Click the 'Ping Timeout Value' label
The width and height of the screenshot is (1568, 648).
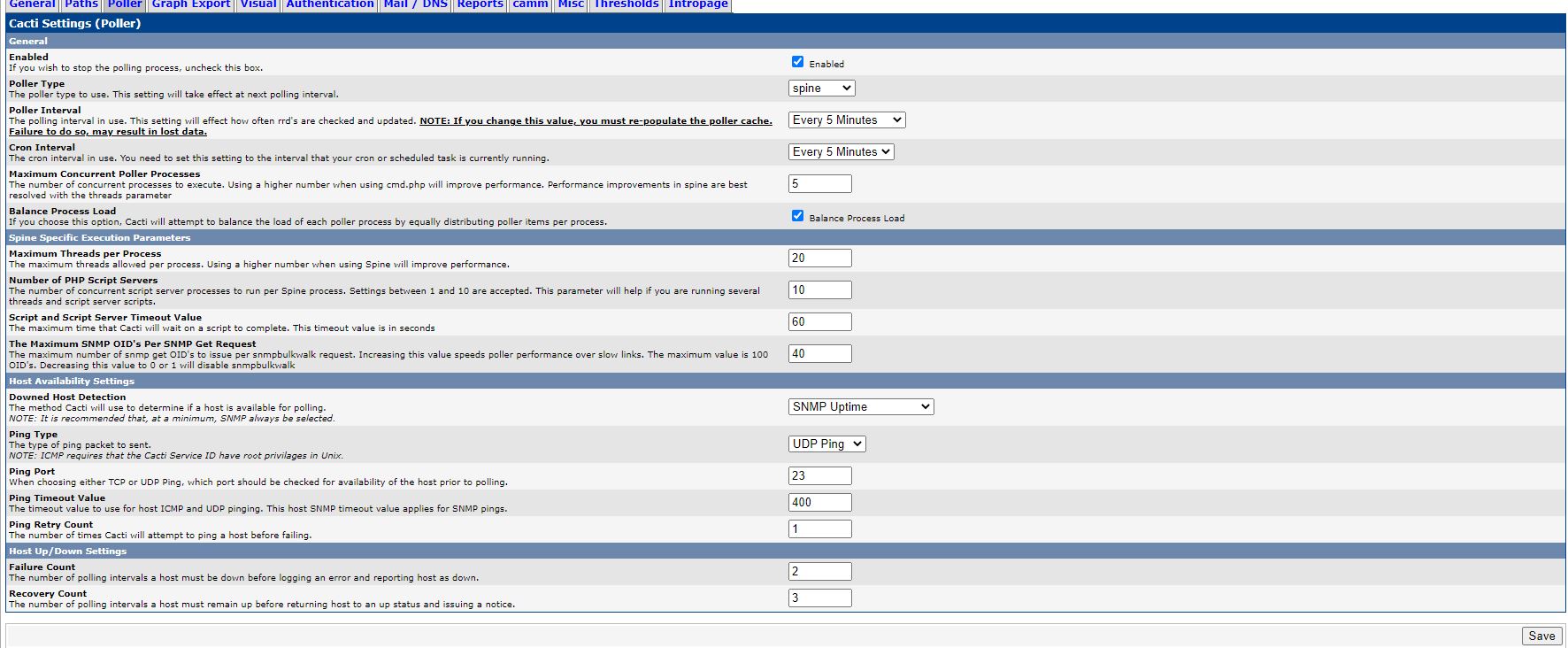[x=58, y=498]
